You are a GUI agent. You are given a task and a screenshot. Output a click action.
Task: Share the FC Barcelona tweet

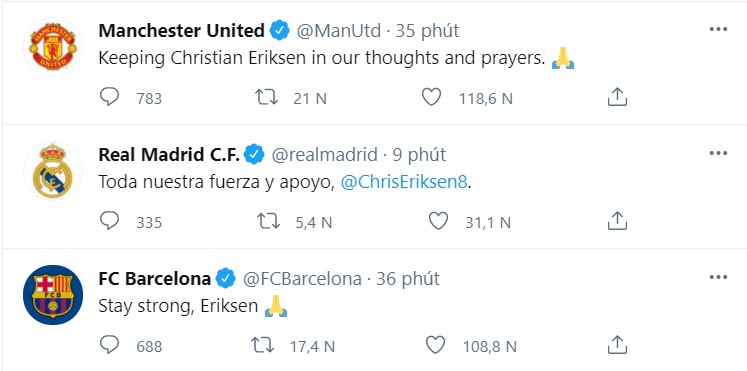tap(617, 344)
